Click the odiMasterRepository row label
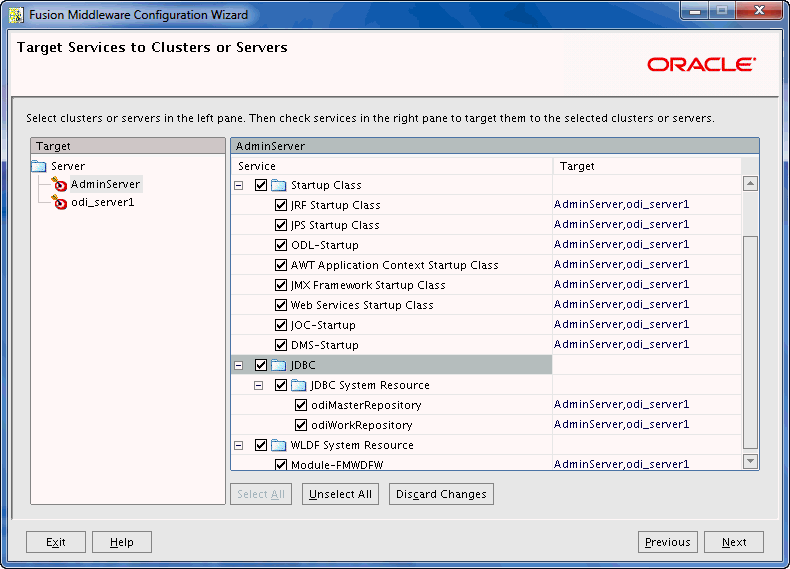Screen dimensions: 790x569 (x=366, y=405)
